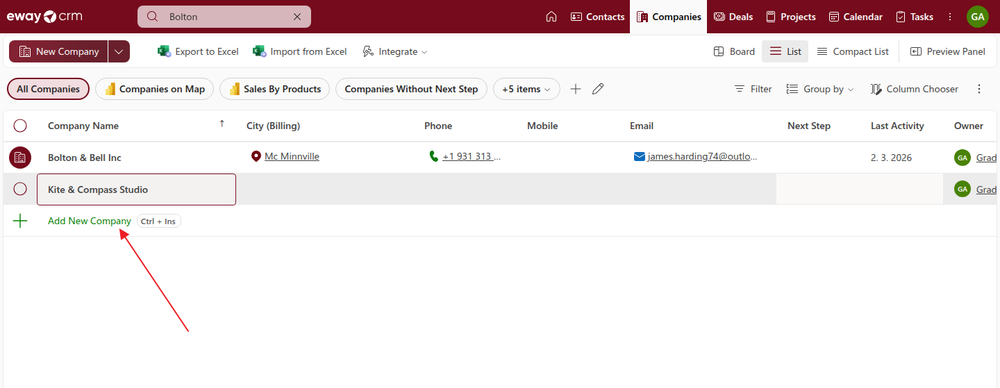
Task: Click Import from Excel
Action: 300,52
